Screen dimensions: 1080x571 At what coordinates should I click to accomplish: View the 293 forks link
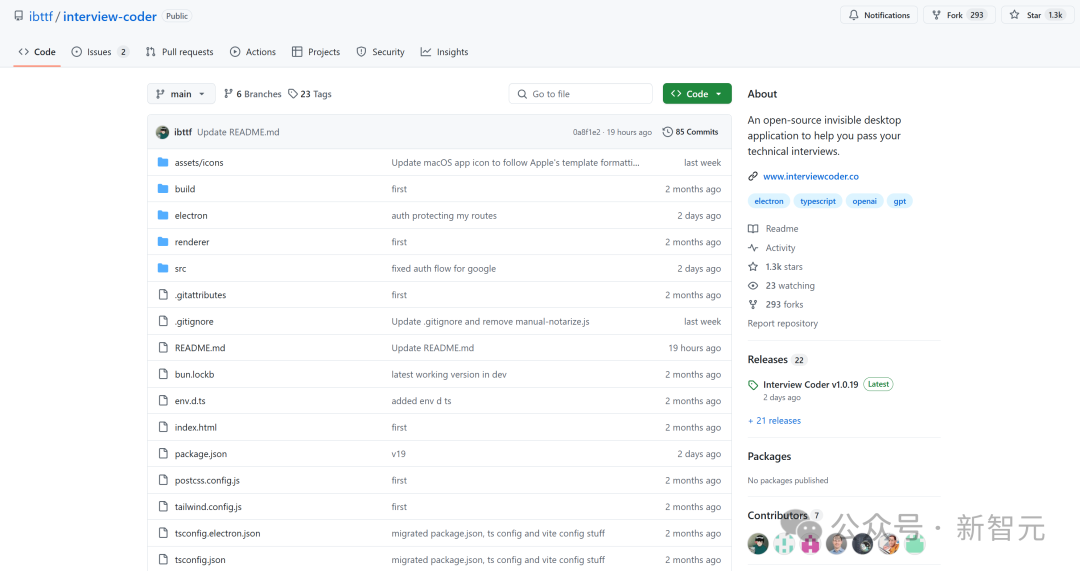[776, 304]
